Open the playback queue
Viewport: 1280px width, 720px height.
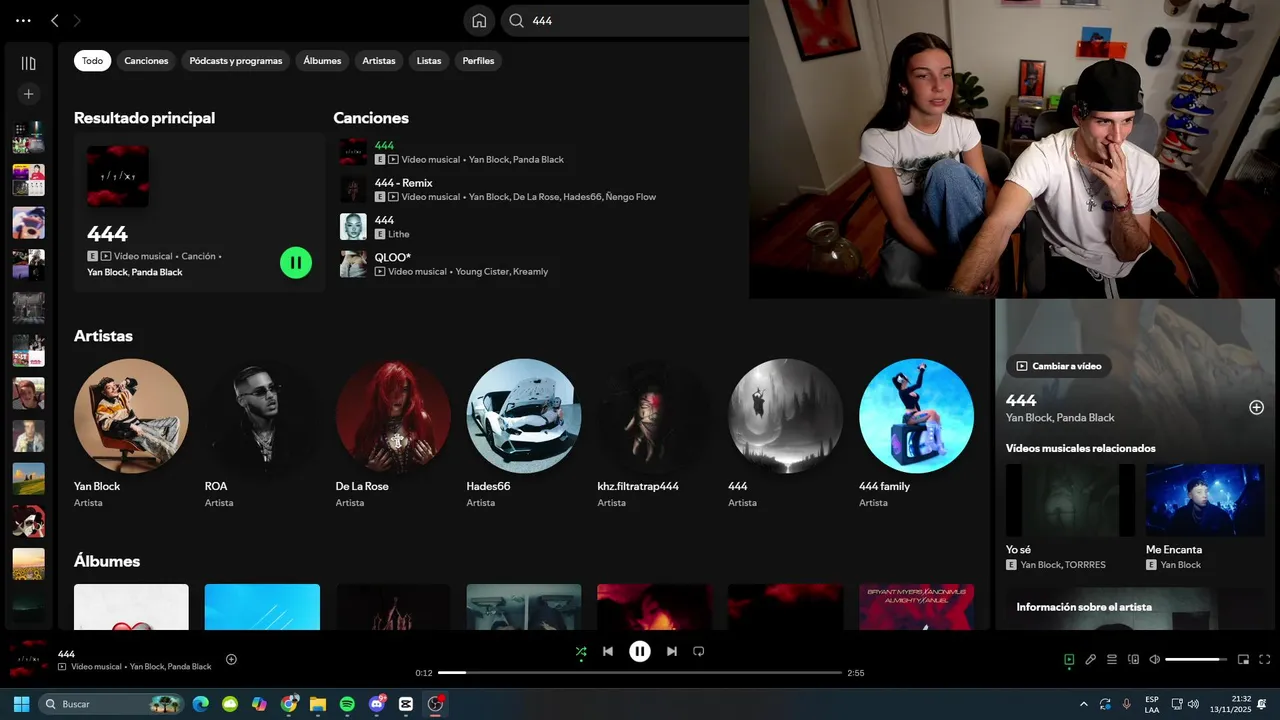(1112, 660)
